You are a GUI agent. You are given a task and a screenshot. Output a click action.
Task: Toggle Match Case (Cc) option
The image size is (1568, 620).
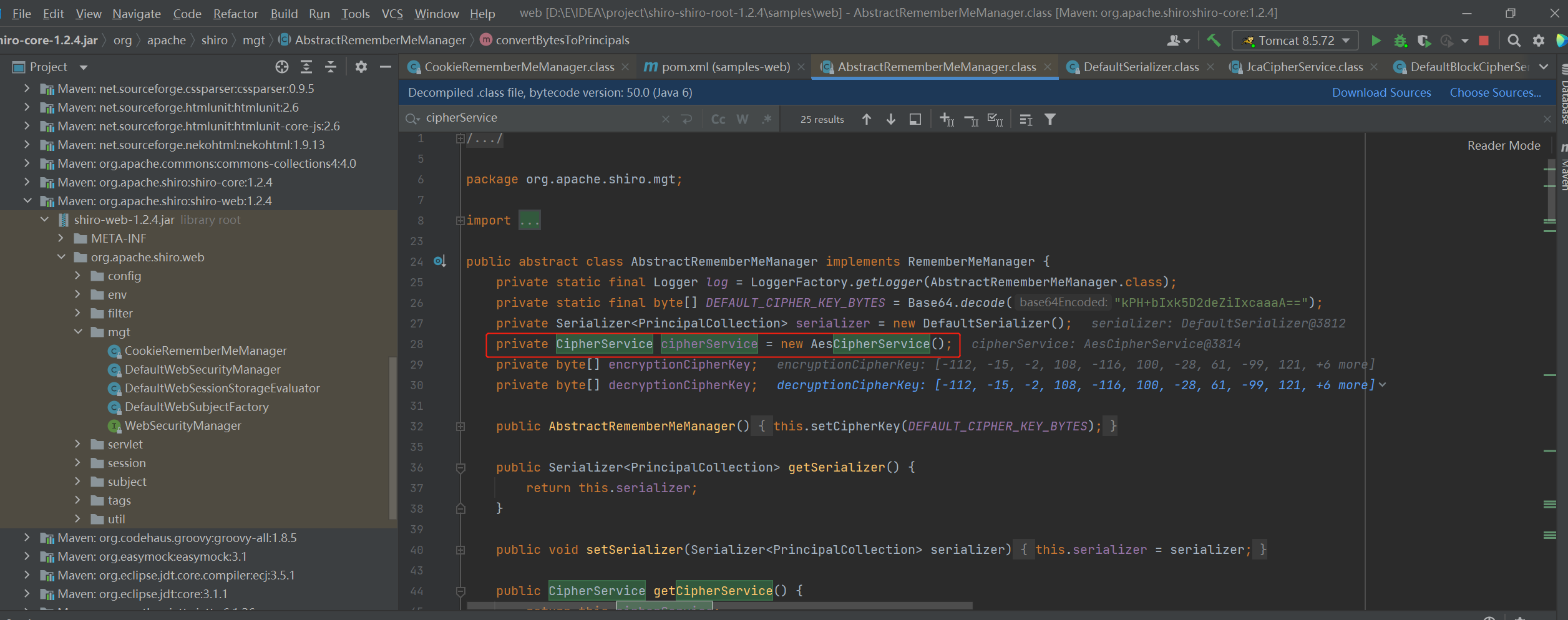click(718, 119)
